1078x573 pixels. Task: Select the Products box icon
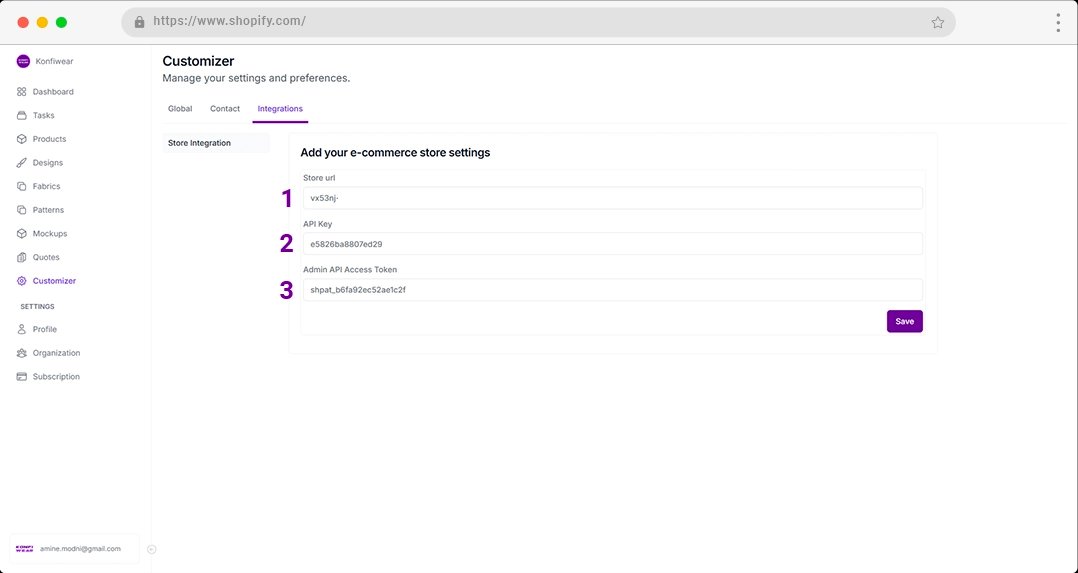22,139
